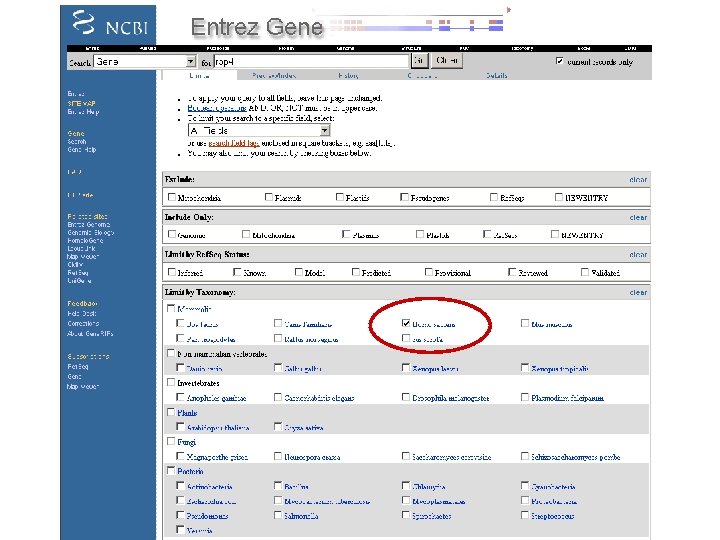Select the Details tab
Image resolution: width=720 pixels, height=540 pixels.
[496, 75]
